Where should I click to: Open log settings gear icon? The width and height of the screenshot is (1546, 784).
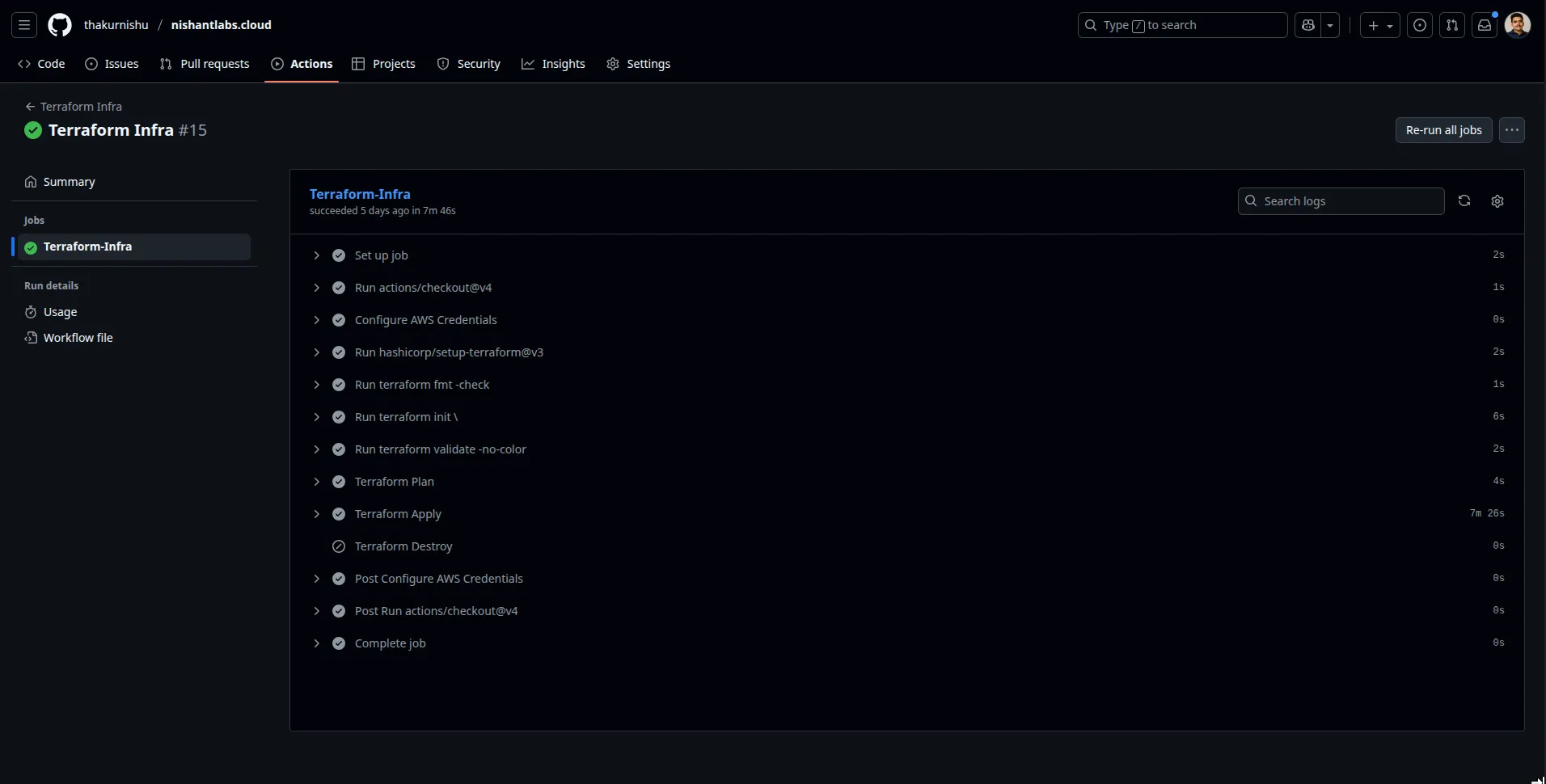point(1497,201)
